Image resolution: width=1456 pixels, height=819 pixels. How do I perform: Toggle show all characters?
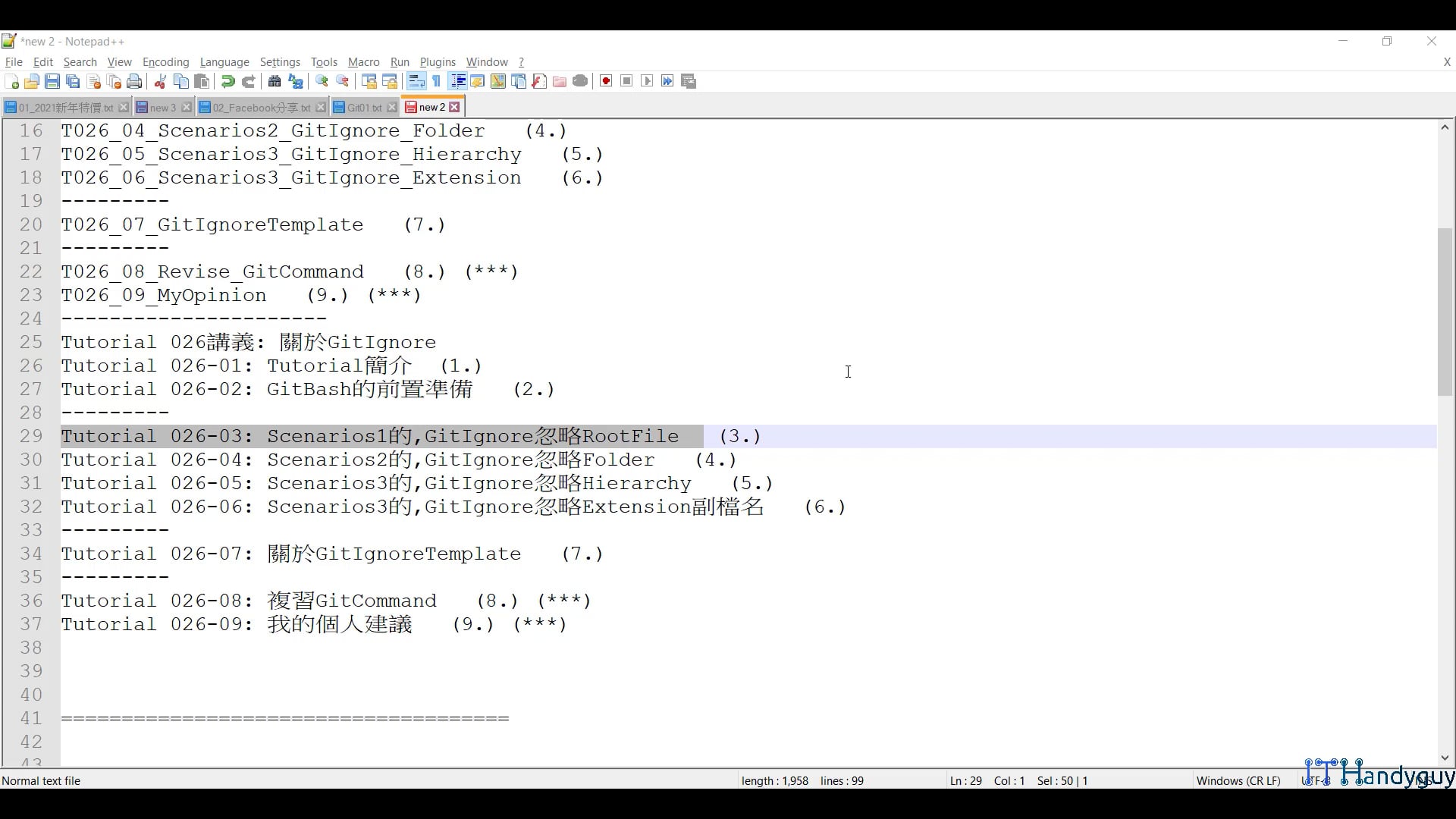coord(437,81)
